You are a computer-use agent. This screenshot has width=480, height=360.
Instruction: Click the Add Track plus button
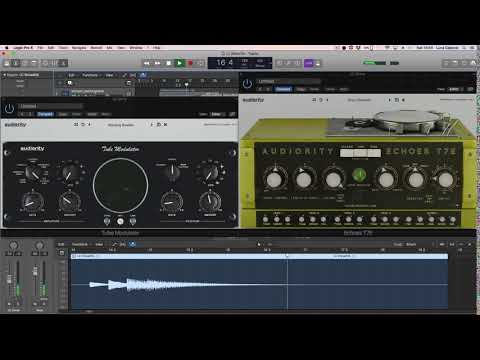pos(60,83)
